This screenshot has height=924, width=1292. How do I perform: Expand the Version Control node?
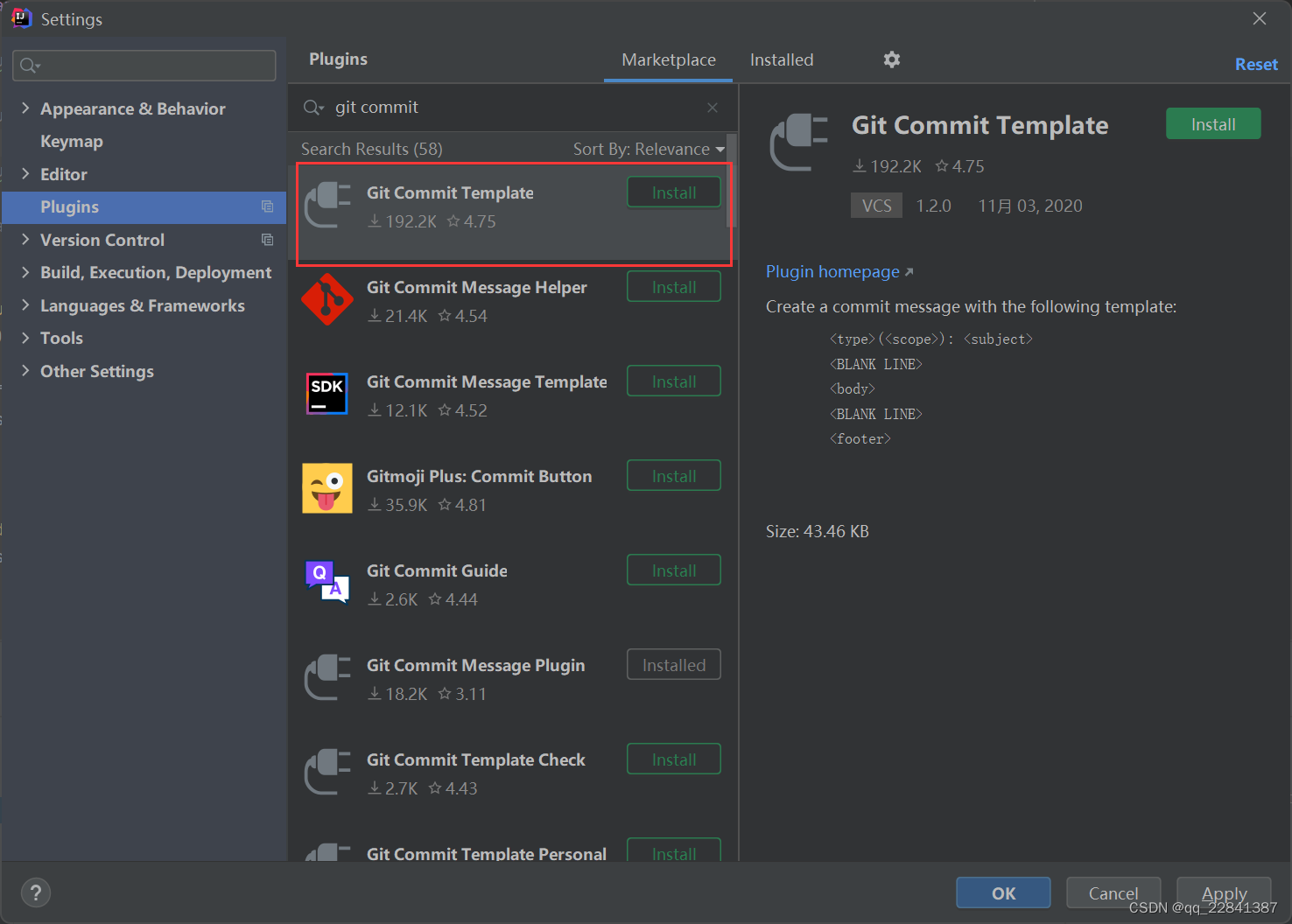click(25, 239)
